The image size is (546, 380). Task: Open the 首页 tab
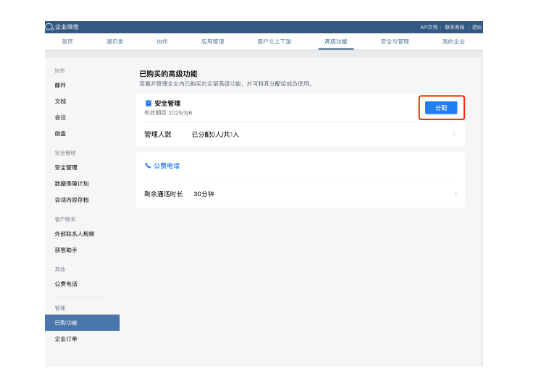(67, 41)
